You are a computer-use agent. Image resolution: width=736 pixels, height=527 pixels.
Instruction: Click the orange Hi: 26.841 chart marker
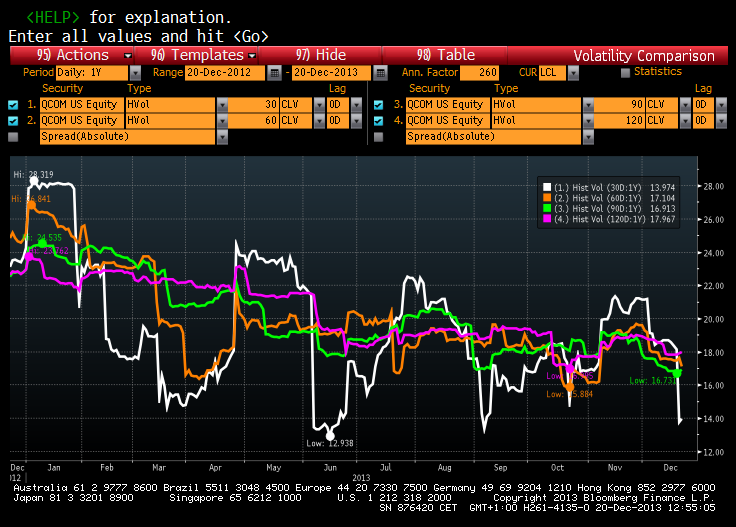(31, 205)
